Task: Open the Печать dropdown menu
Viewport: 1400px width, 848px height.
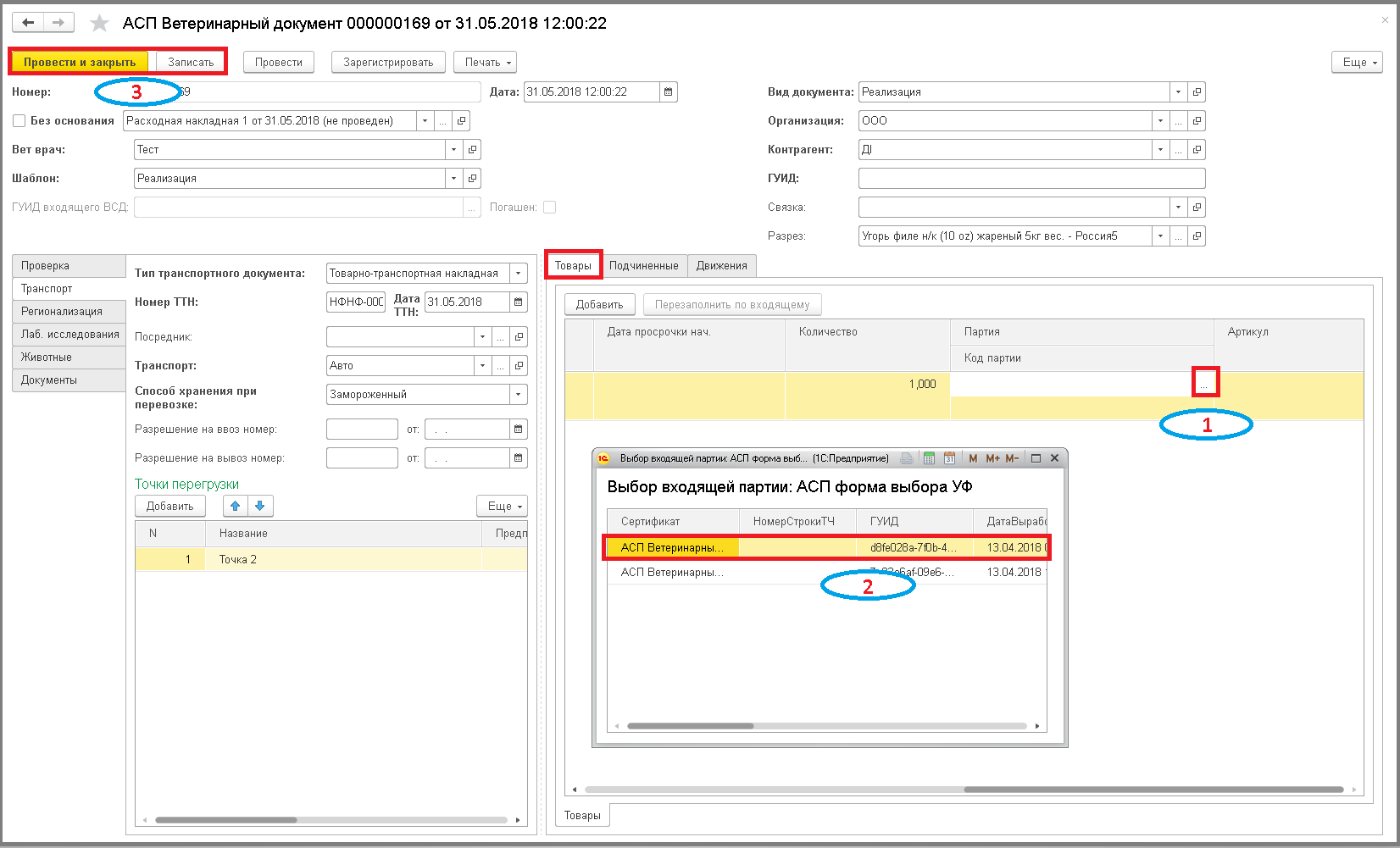Action: [x=485, y=62]
